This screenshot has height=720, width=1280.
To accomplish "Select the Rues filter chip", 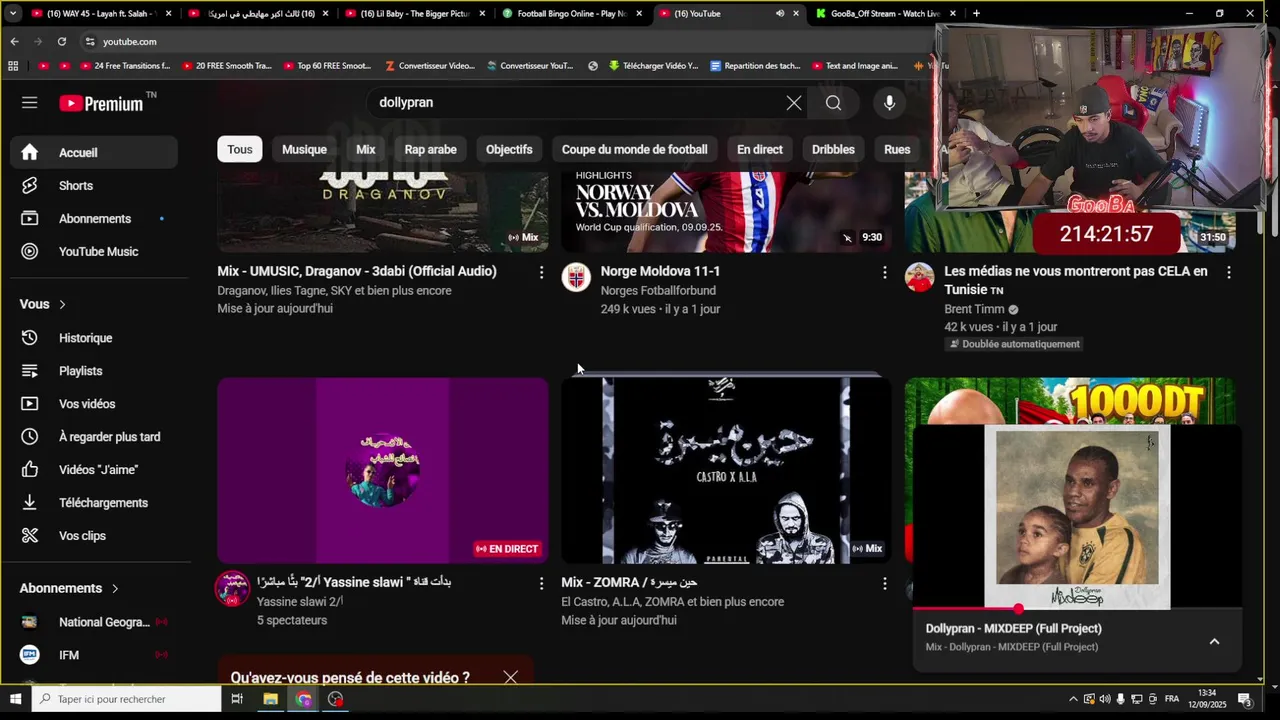I will [897, 149].
